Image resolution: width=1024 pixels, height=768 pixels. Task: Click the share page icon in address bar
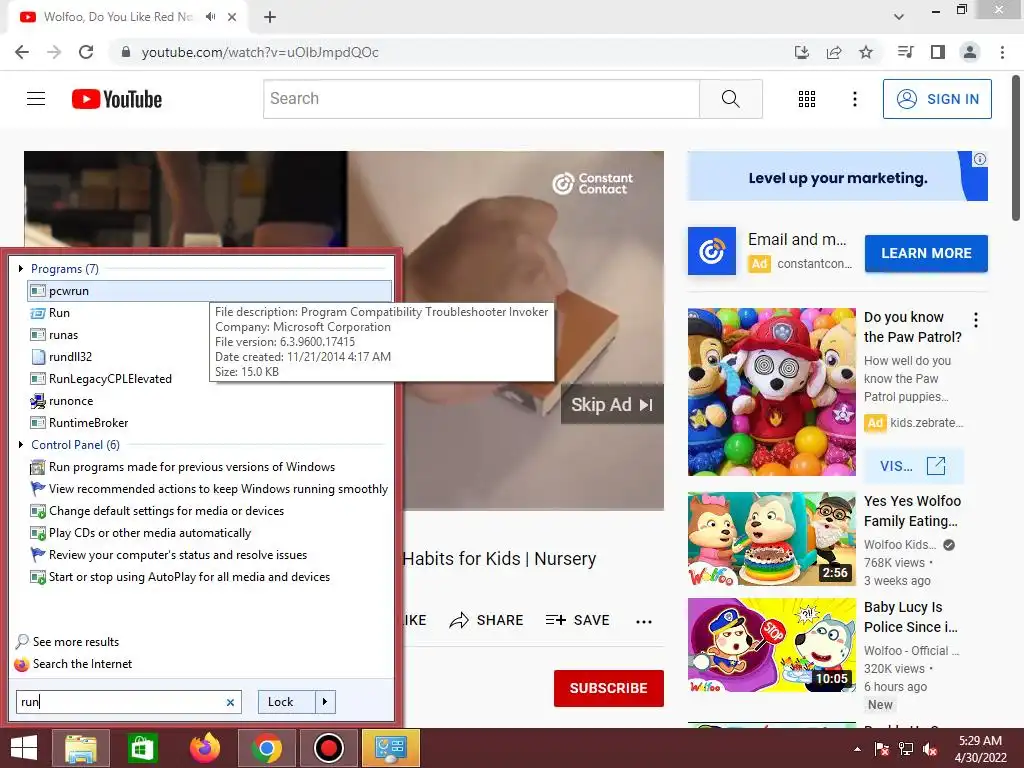(x=833, y=52)
